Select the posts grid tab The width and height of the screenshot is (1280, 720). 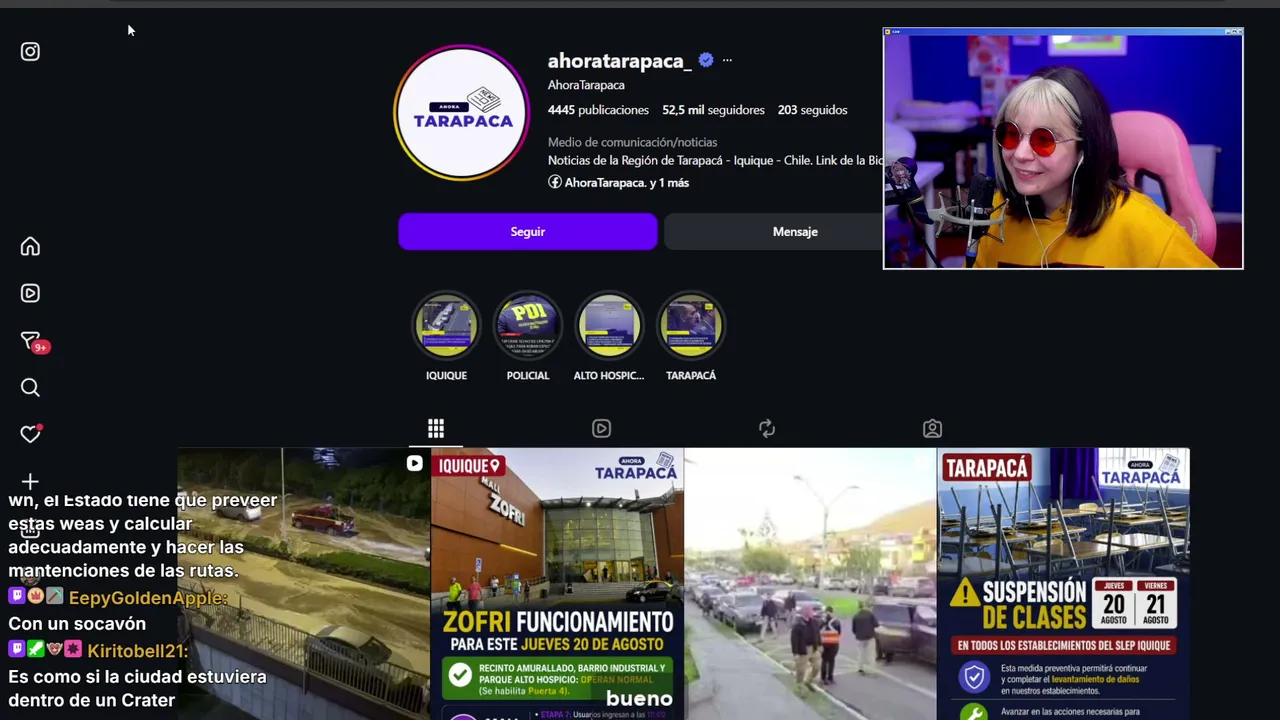click(x=436, y=429)
